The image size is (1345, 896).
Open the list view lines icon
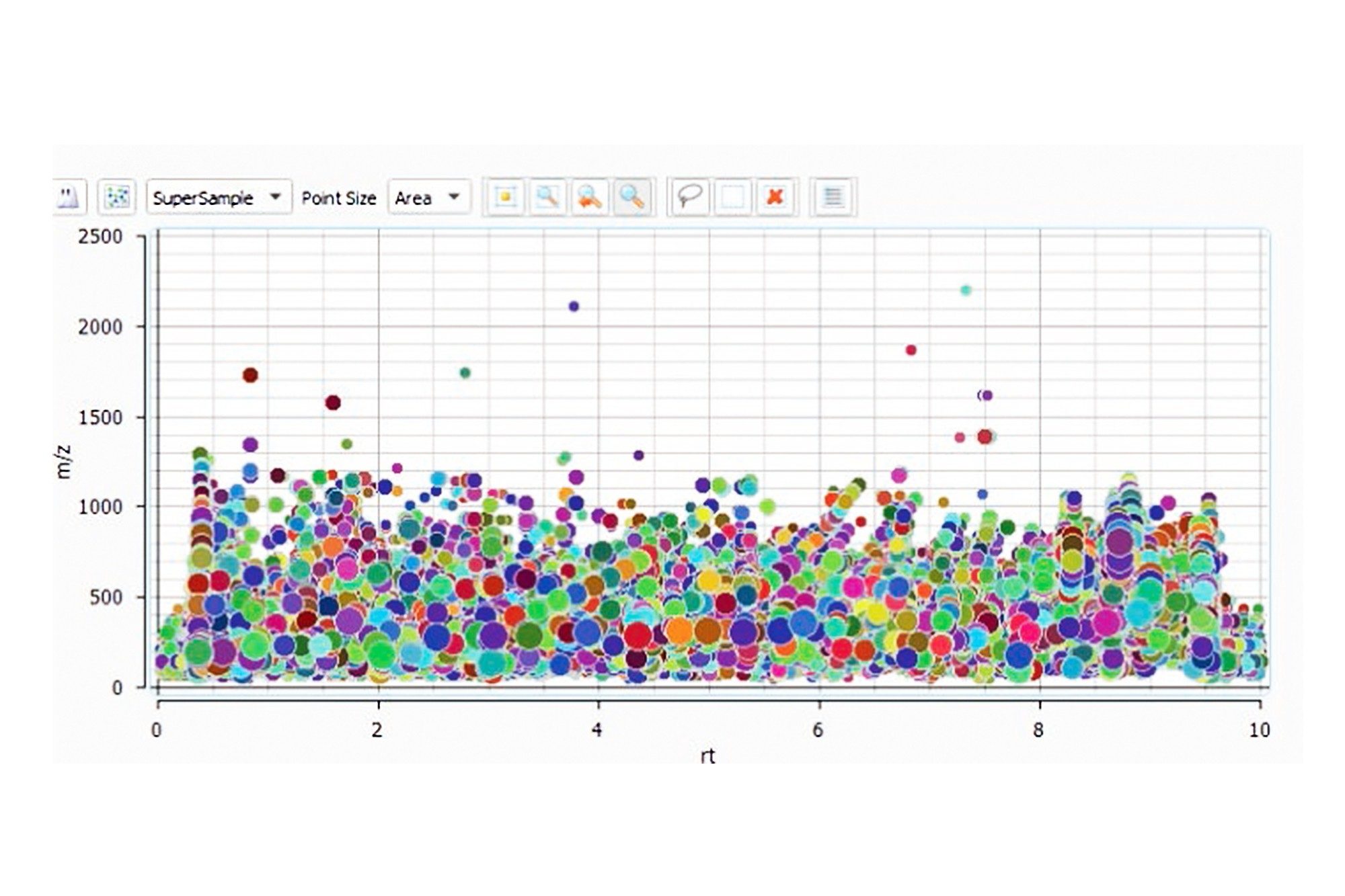coord(833,197)
